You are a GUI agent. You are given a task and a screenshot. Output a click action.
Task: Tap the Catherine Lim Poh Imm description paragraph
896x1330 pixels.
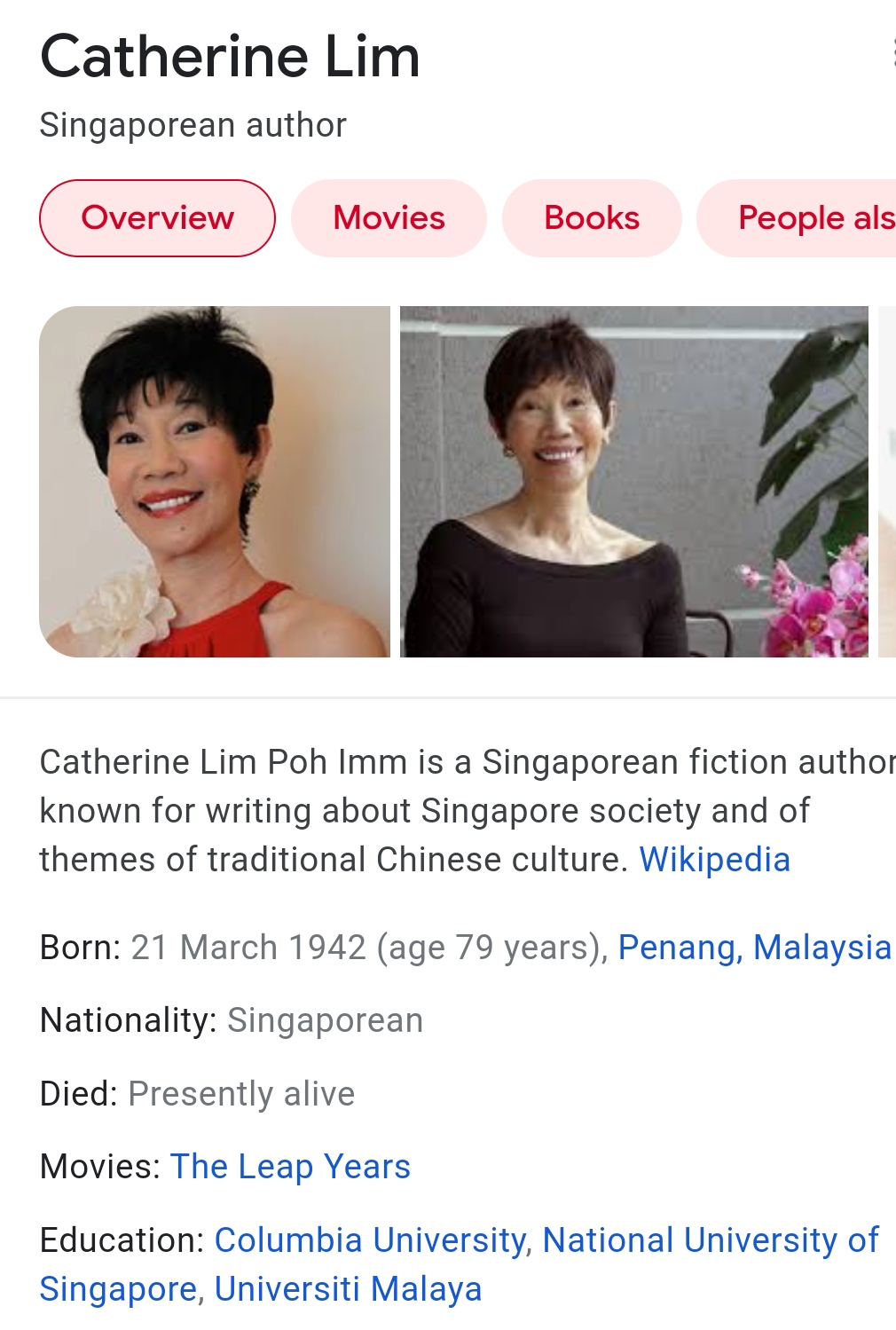coord(468,811)
